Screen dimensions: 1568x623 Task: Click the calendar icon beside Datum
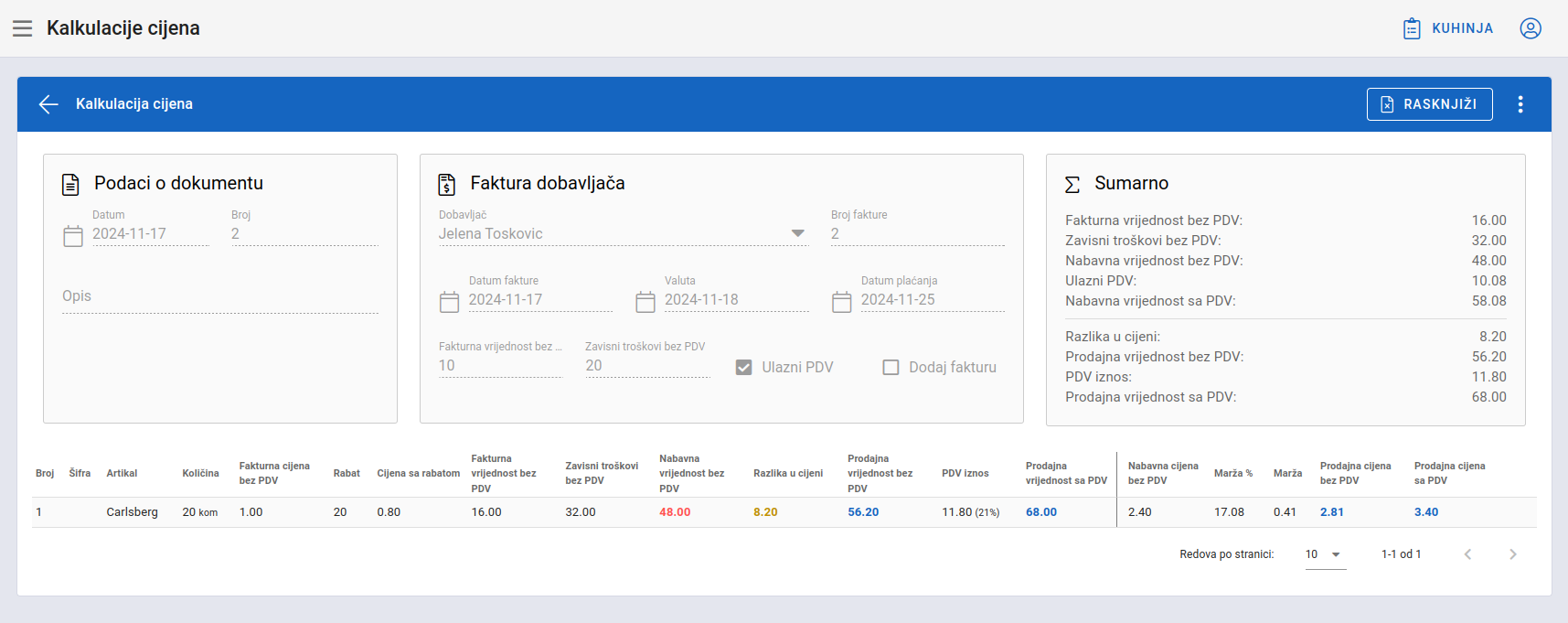click(x=73, y=236)
